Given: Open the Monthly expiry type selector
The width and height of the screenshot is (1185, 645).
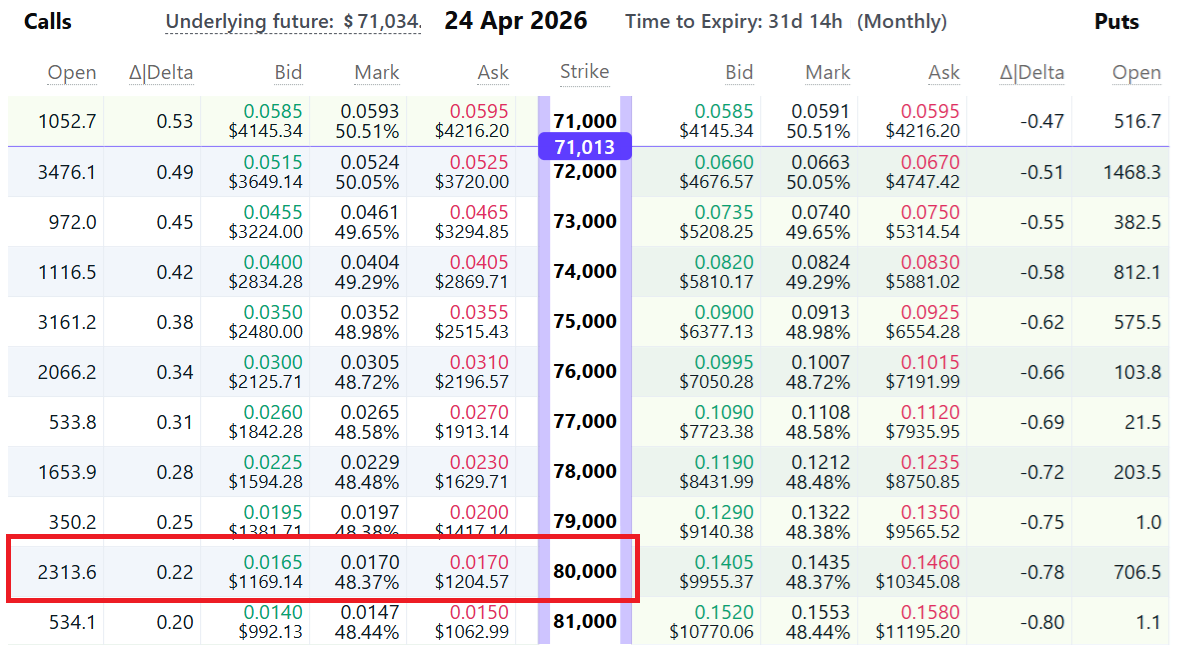Looking at the screenshot, I should (x=901, y=21).
